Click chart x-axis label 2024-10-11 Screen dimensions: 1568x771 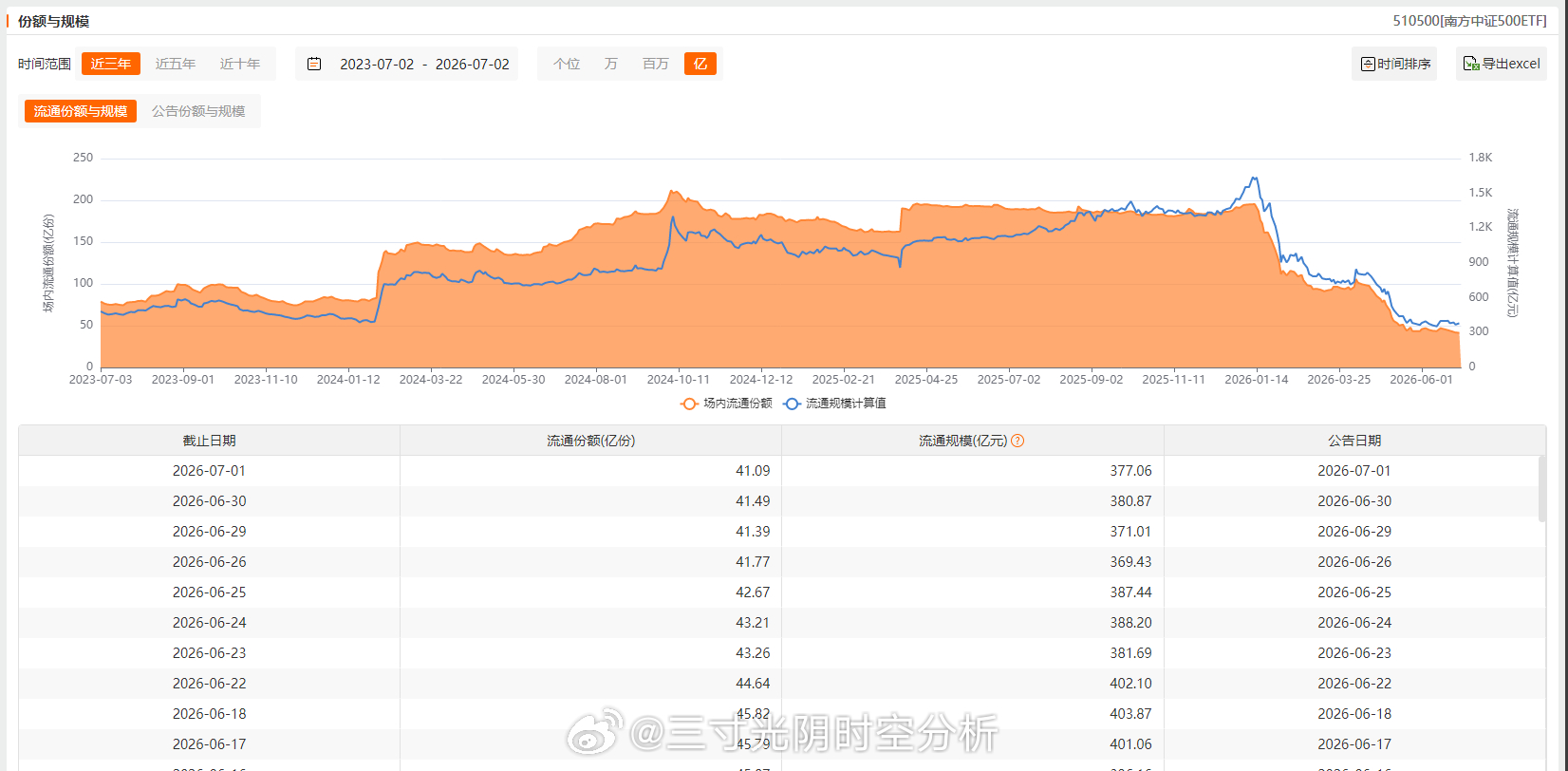[x=678, y=380]
